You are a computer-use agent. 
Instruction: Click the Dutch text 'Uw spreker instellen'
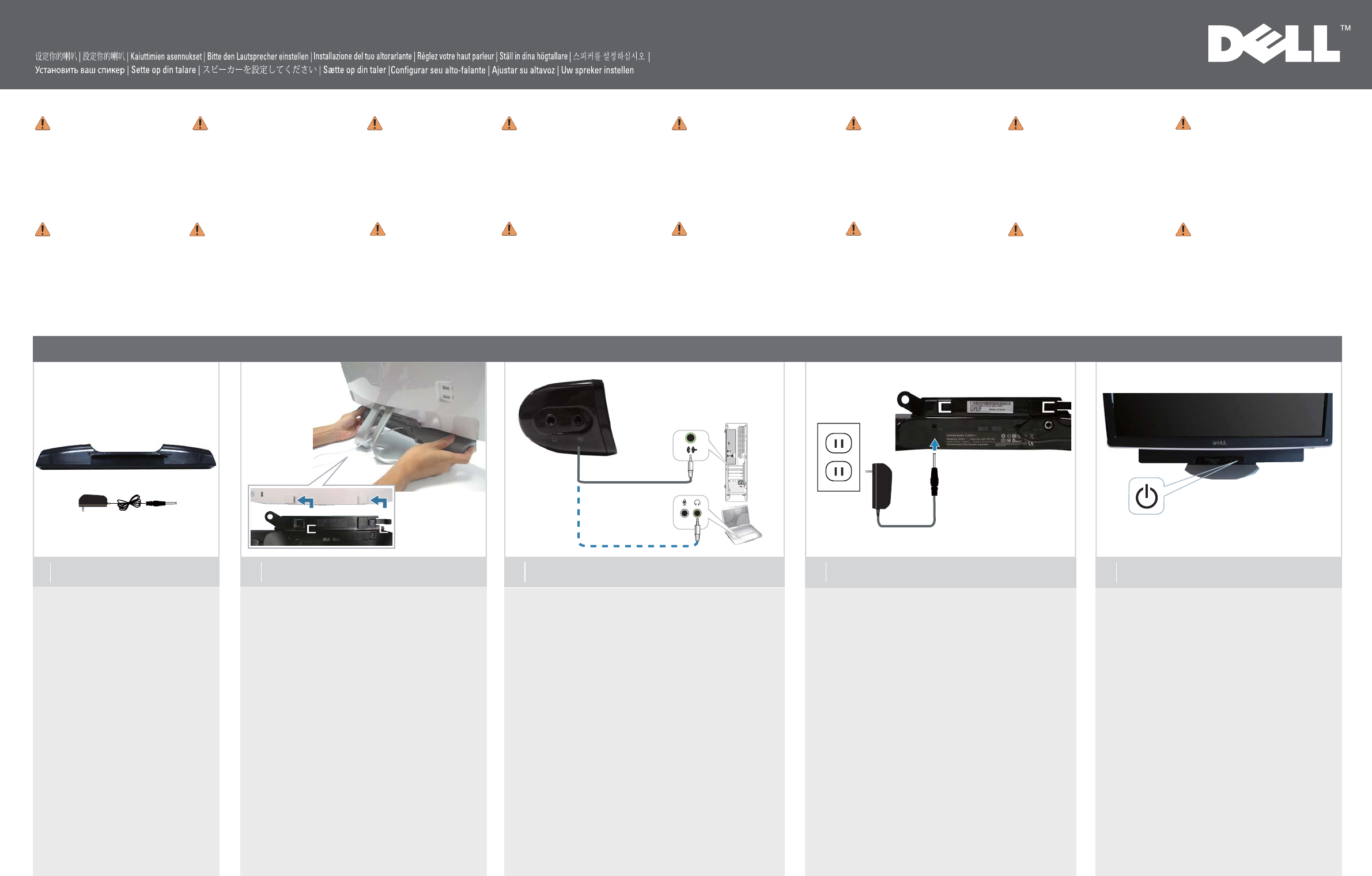[597, 70]
